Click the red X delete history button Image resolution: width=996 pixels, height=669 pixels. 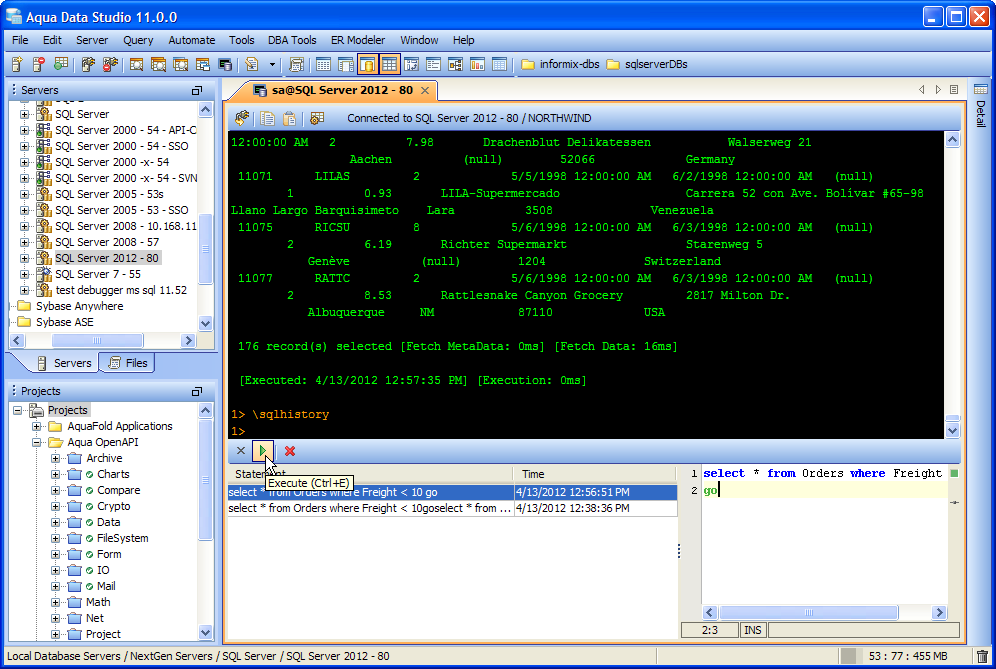click(x=290, y=451)
